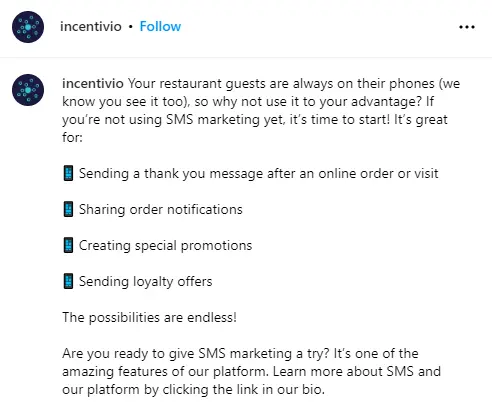Image resolution: width=492 pixels, height=404 pixels.
Task: Select the 'Sending a thank you message' line
Action: click(x=258, y=174)
